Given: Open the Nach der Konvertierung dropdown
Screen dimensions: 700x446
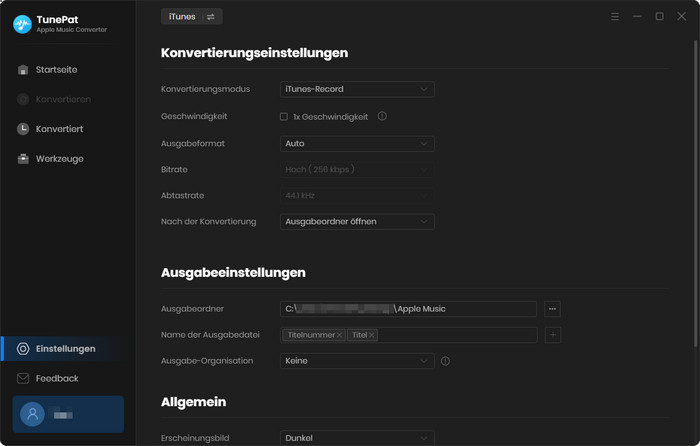Looking at the screenshot, I should click(357, 222).
